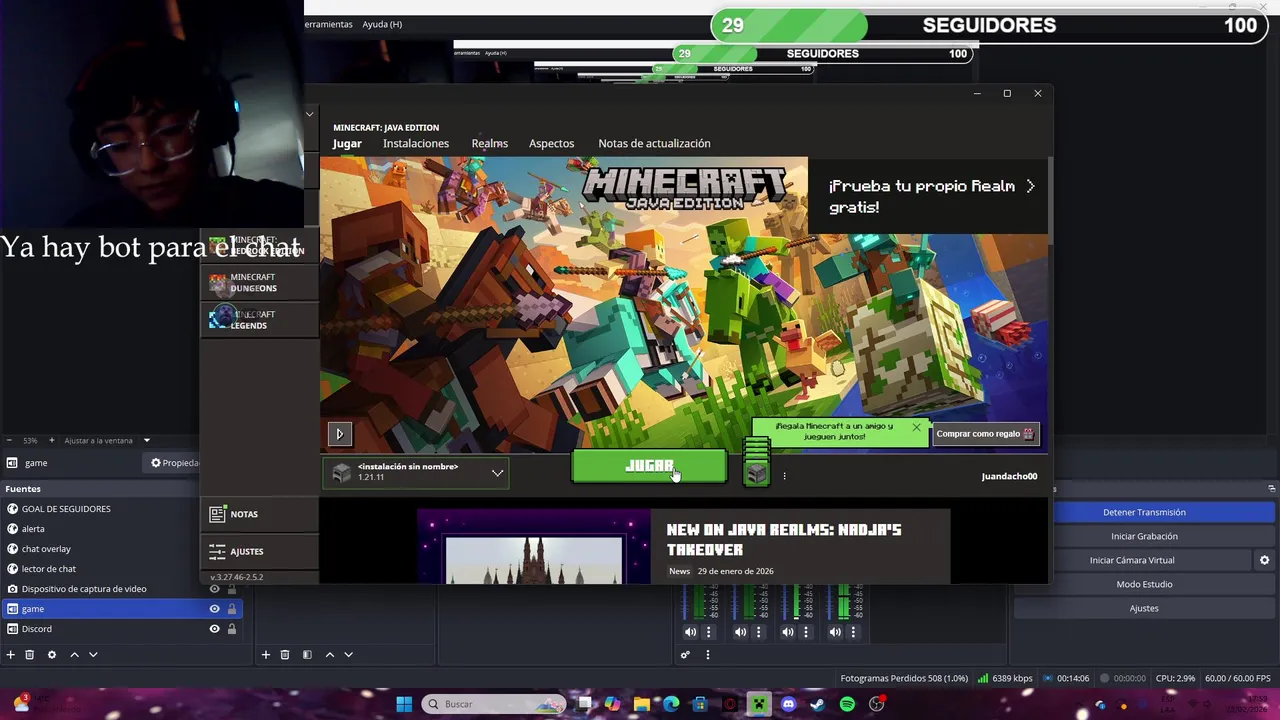Click the taskbar Buscar search box

pyautogui.click(x=495, y=704)
